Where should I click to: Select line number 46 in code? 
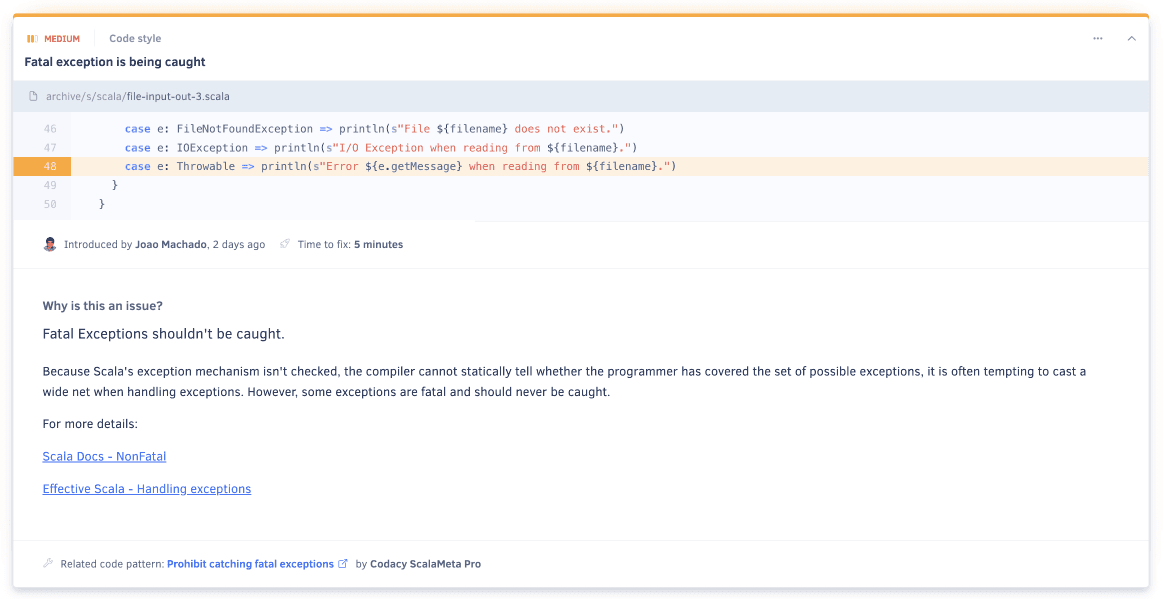point(50,129)
